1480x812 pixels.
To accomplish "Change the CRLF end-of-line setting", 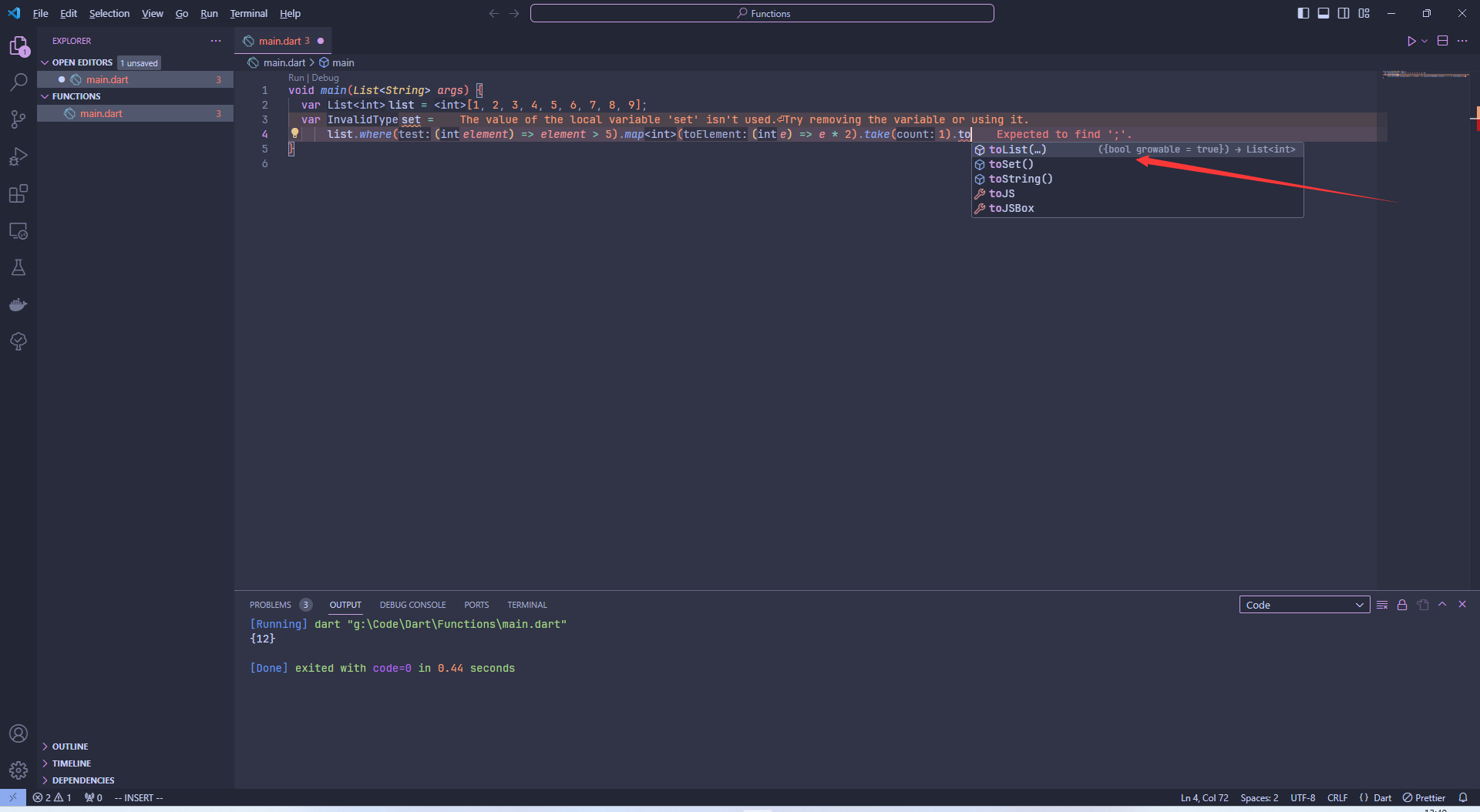I will [1337, 797].
